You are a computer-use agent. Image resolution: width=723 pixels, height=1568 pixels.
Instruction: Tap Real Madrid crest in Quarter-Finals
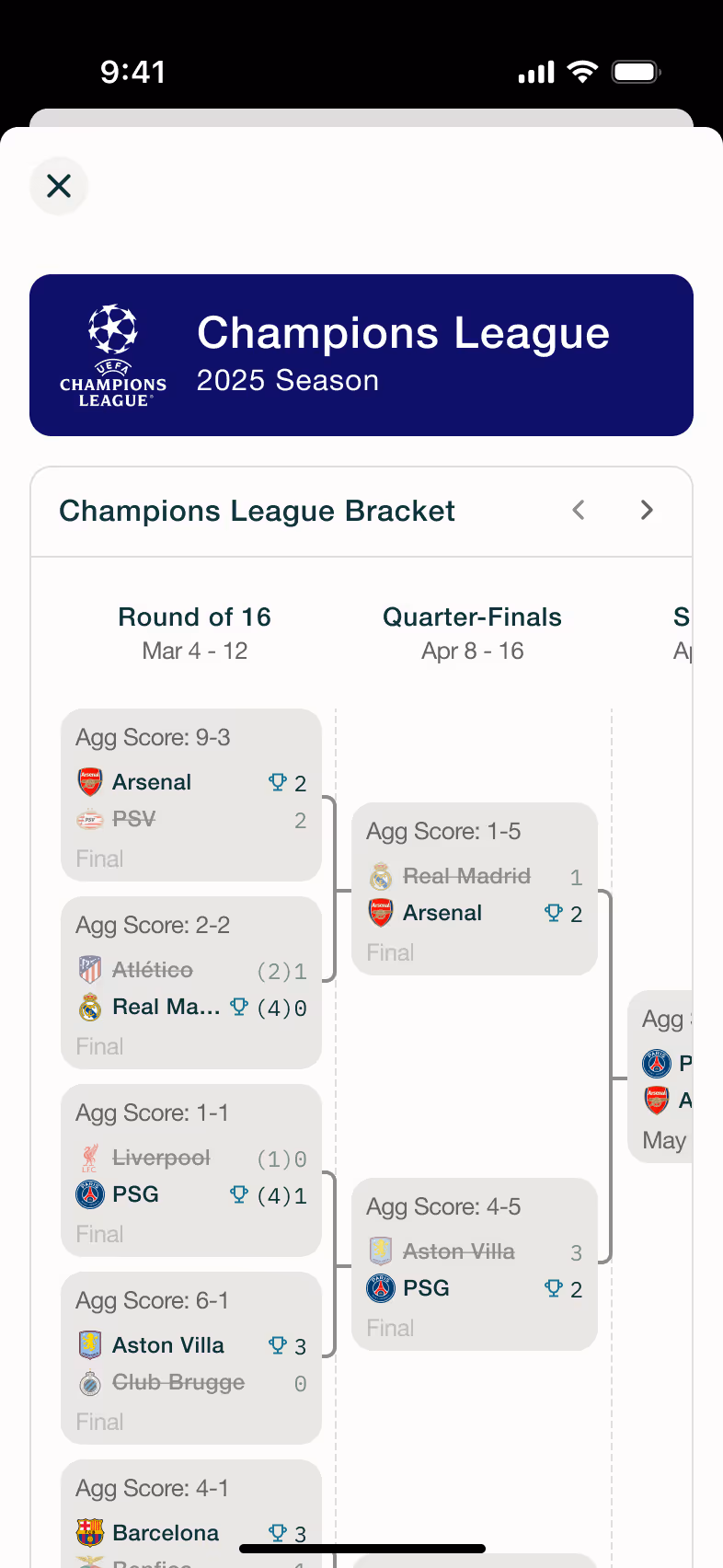point(381,876)
